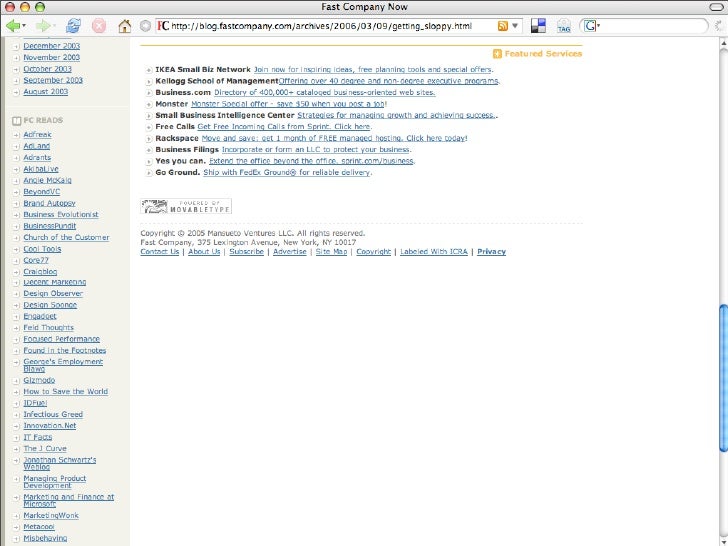Open the MarketingWonk link

click(x=51, y=516)
